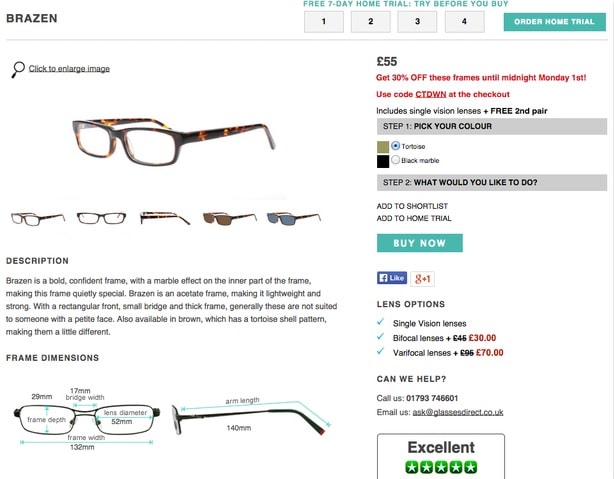
Task: Click the five-star Excellent rating badge
Action: (x=441, y=456)
